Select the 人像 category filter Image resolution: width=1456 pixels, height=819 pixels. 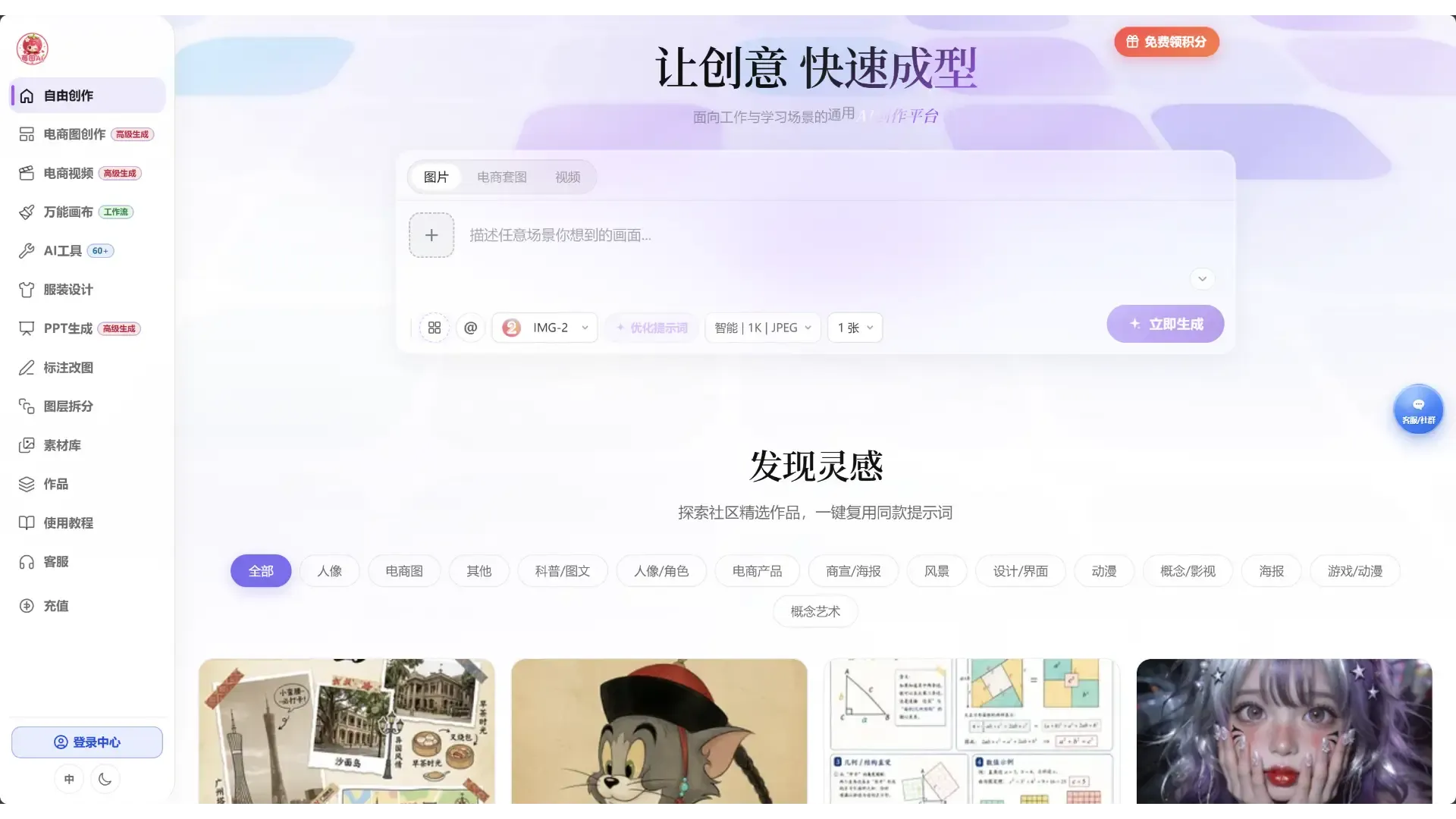[330, 571]
